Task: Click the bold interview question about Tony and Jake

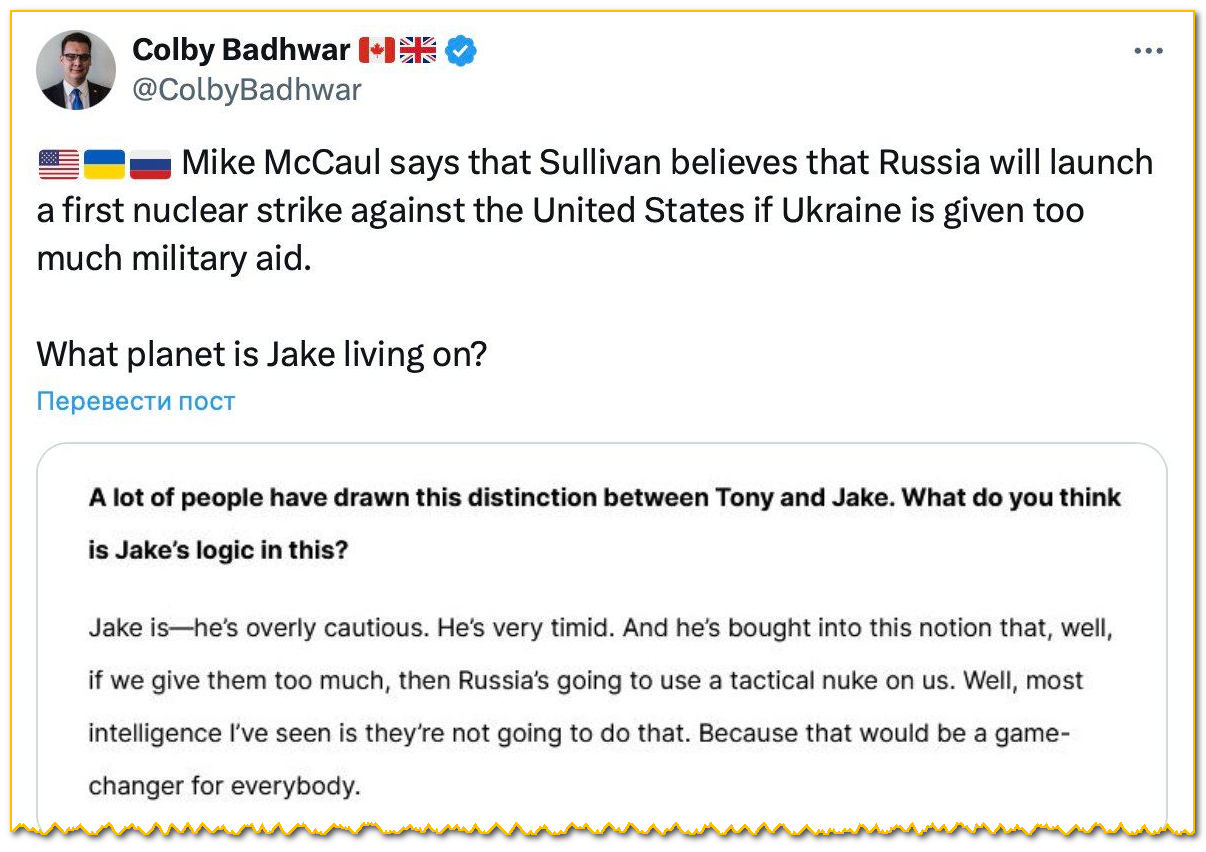Action: point(605,498)
